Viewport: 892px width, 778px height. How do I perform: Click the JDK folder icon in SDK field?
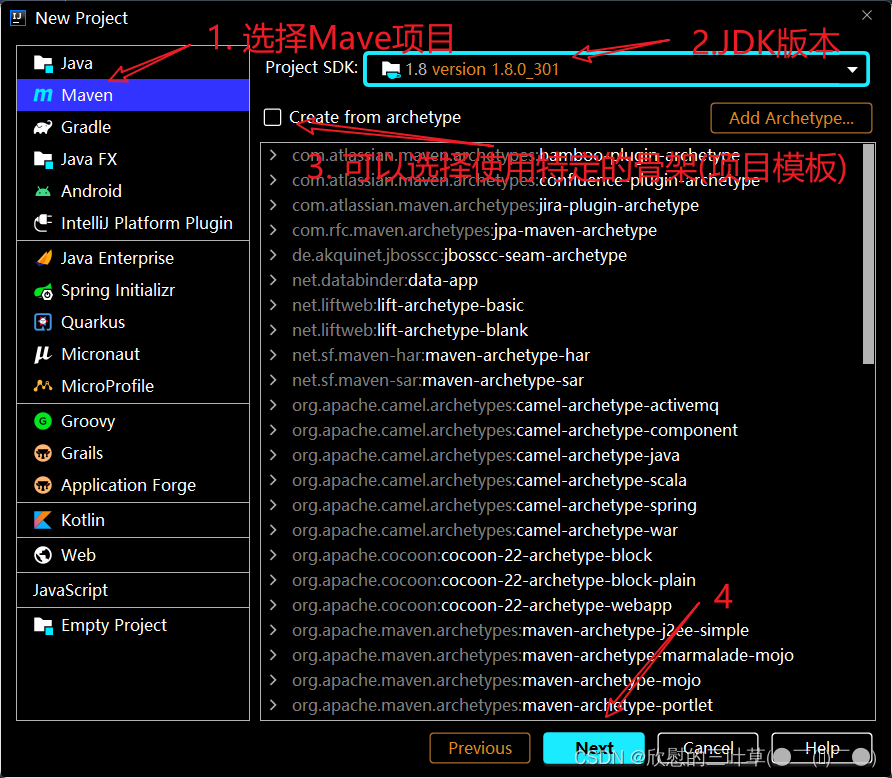coord(391,70)
